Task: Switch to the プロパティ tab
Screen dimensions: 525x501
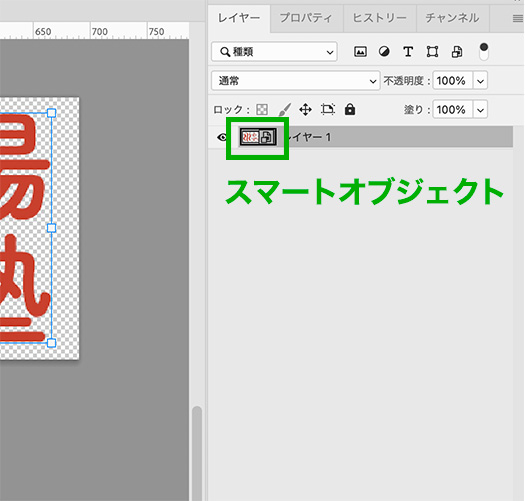Action: (x=306, y=18)
